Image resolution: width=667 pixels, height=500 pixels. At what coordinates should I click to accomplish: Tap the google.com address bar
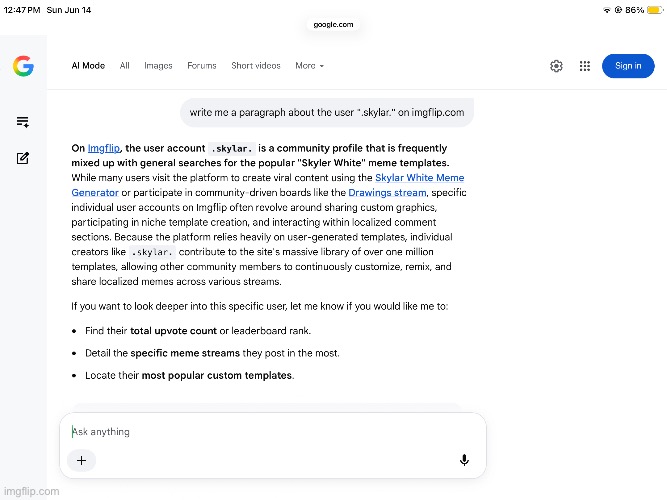coord(333,25)
